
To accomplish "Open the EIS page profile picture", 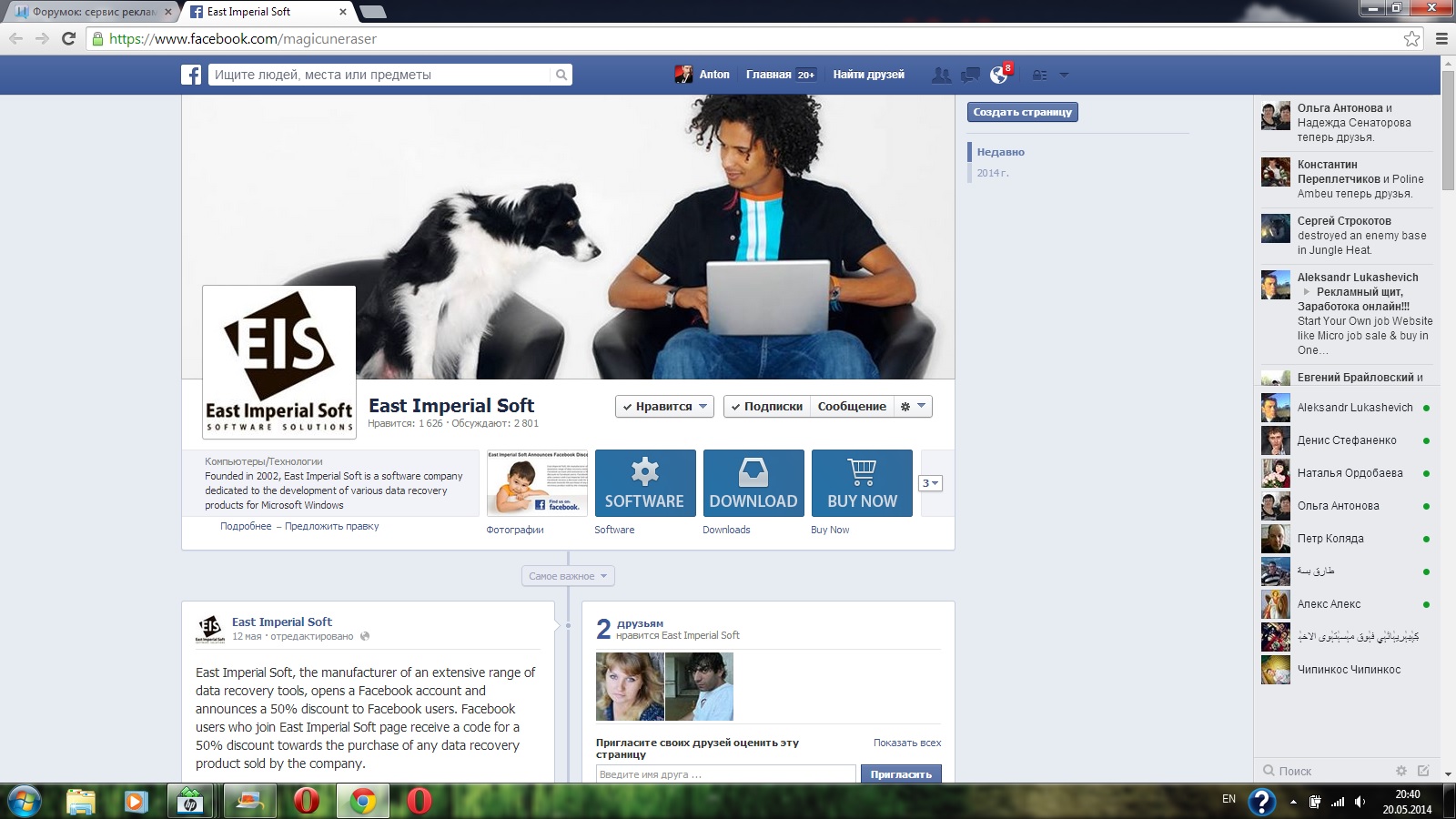I will 278,362.
